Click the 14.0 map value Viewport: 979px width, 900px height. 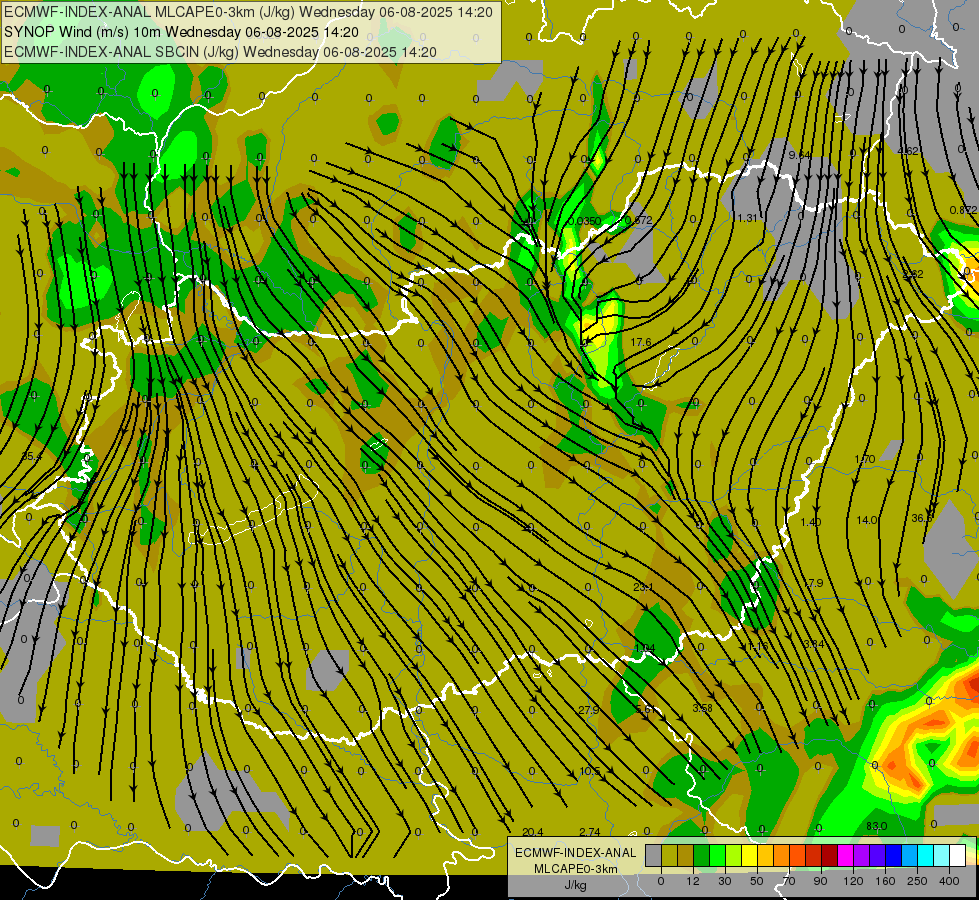(867, 520)
